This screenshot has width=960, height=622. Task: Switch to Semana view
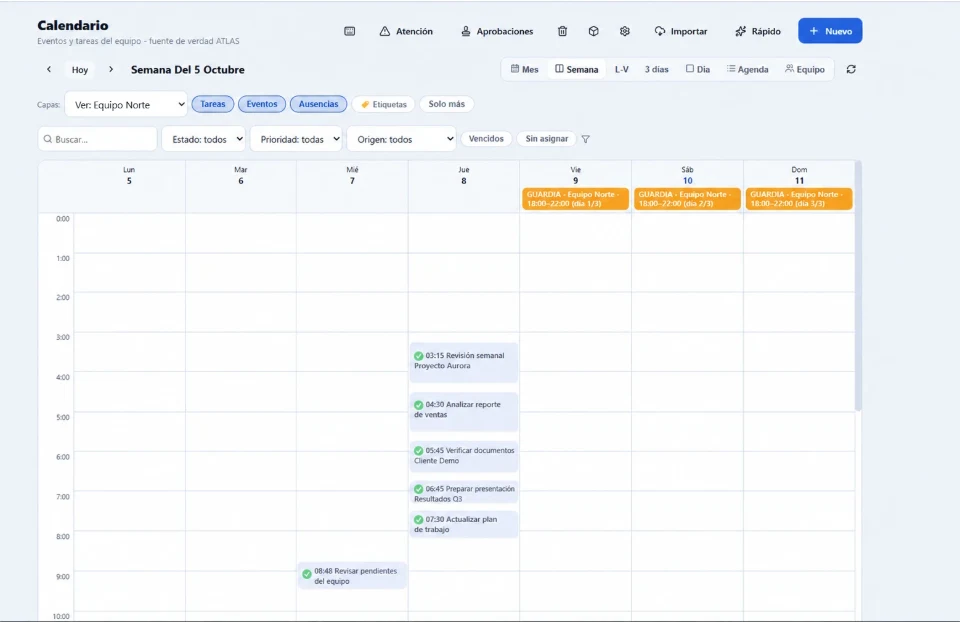[x=577, y=69]
